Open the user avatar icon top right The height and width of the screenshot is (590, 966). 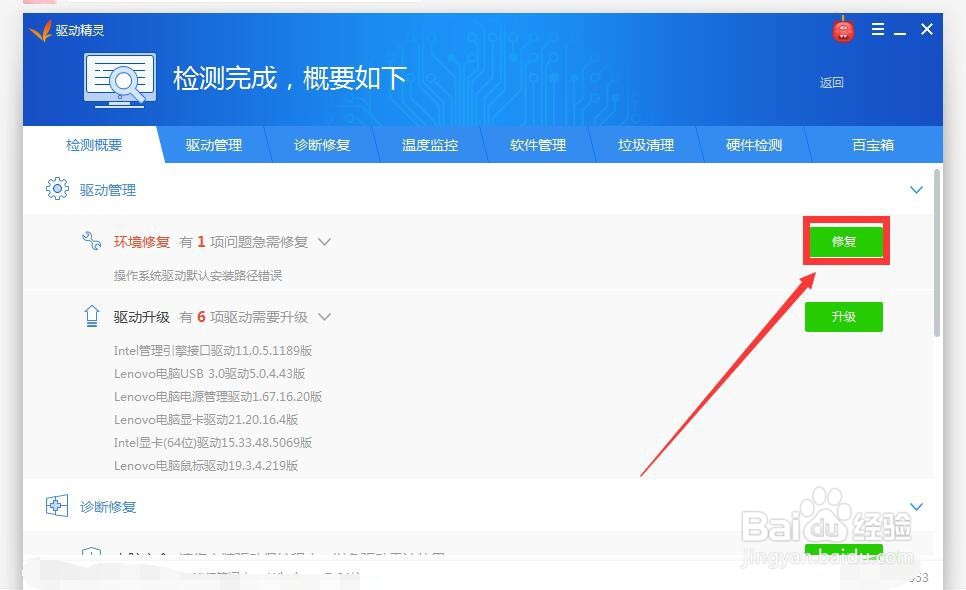pos(843,29)
